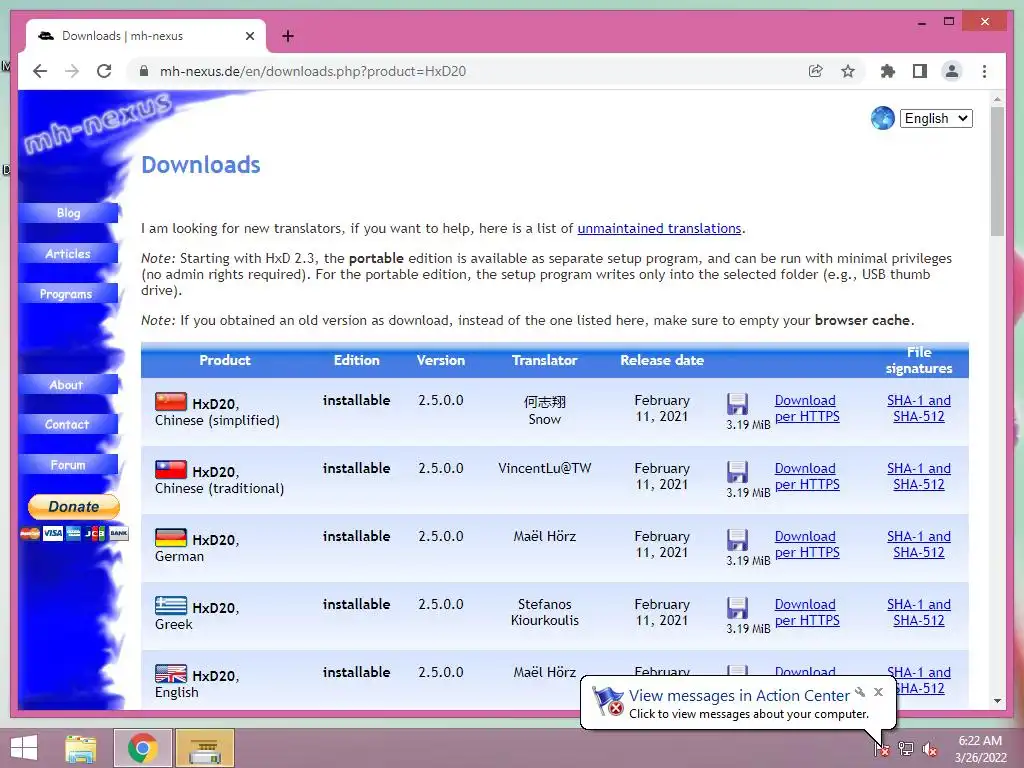Open a new browser tab
The width and height of the screenshot is (1024, 768).
[287, 37]
